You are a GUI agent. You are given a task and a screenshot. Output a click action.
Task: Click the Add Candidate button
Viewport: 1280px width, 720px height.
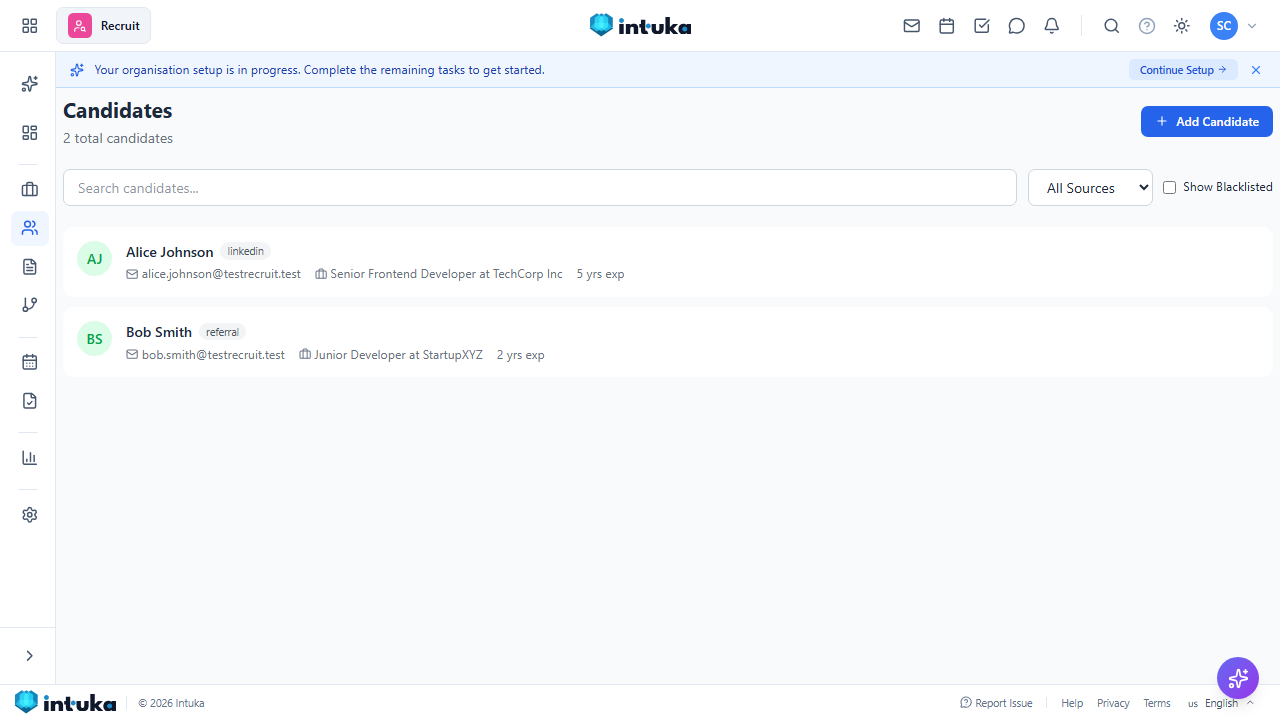(1206, 121)
